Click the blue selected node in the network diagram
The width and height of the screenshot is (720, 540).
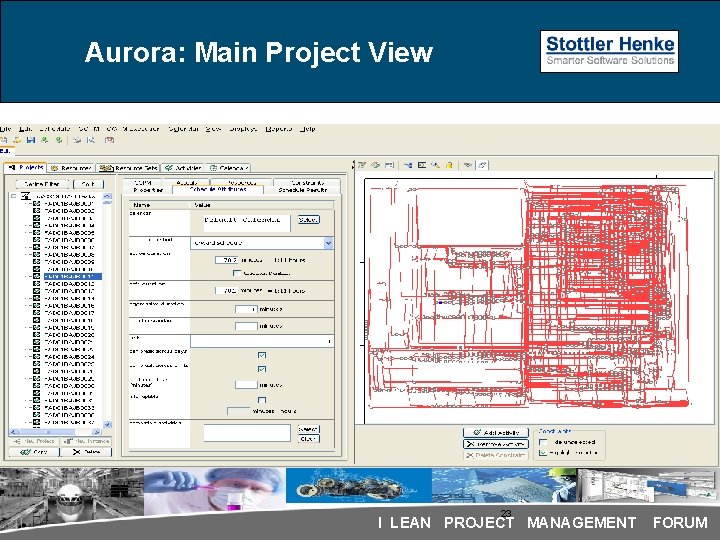click(x=440, y=303)
